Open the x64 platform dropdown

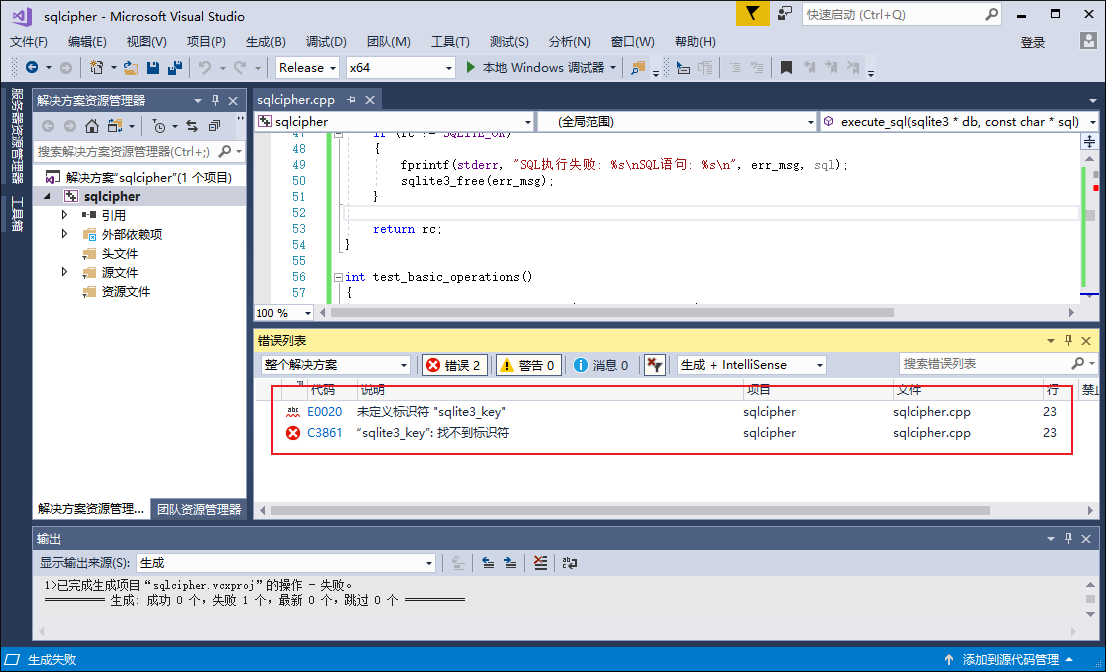(400, 68)
